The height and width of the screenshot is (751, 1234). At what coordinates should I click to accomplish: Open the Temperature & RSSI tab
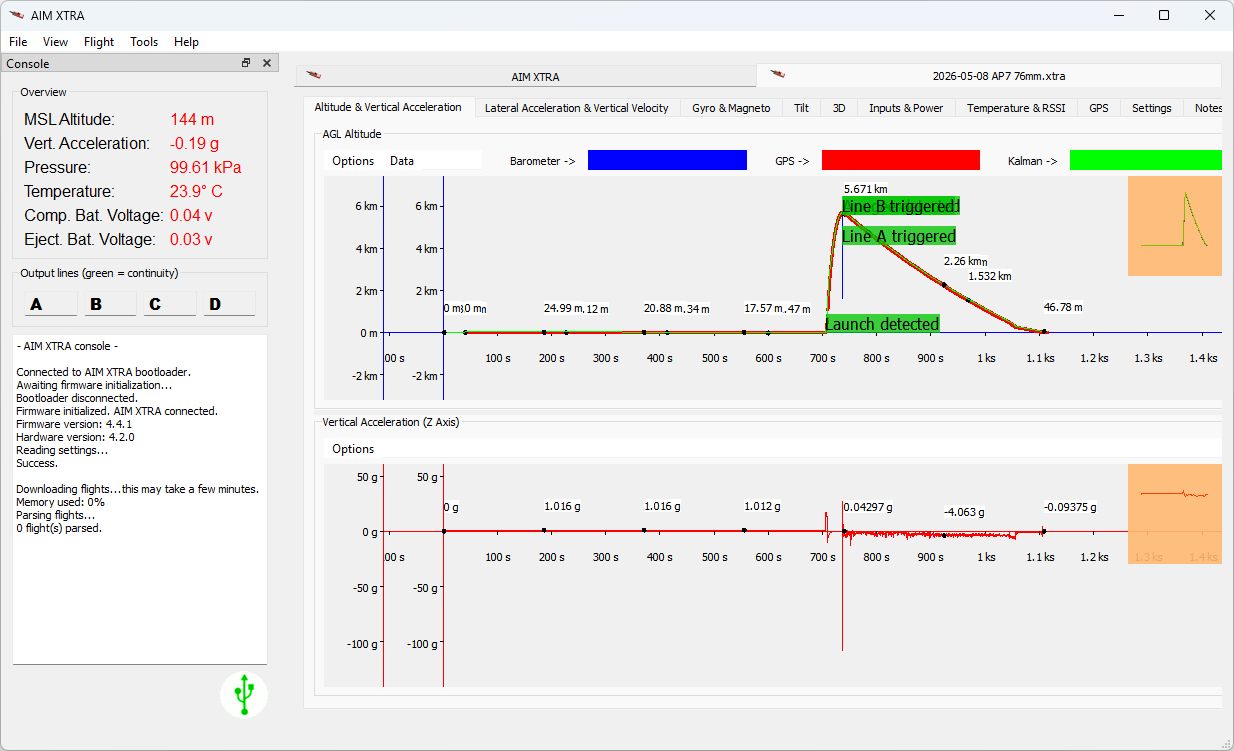tap(1016, 108)
